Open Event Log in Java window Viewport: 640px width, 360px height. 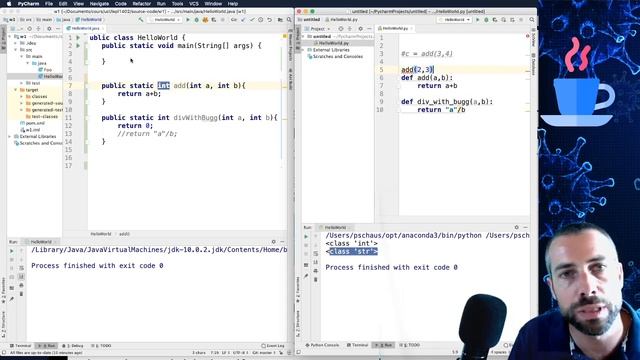(x=273, y=346)
